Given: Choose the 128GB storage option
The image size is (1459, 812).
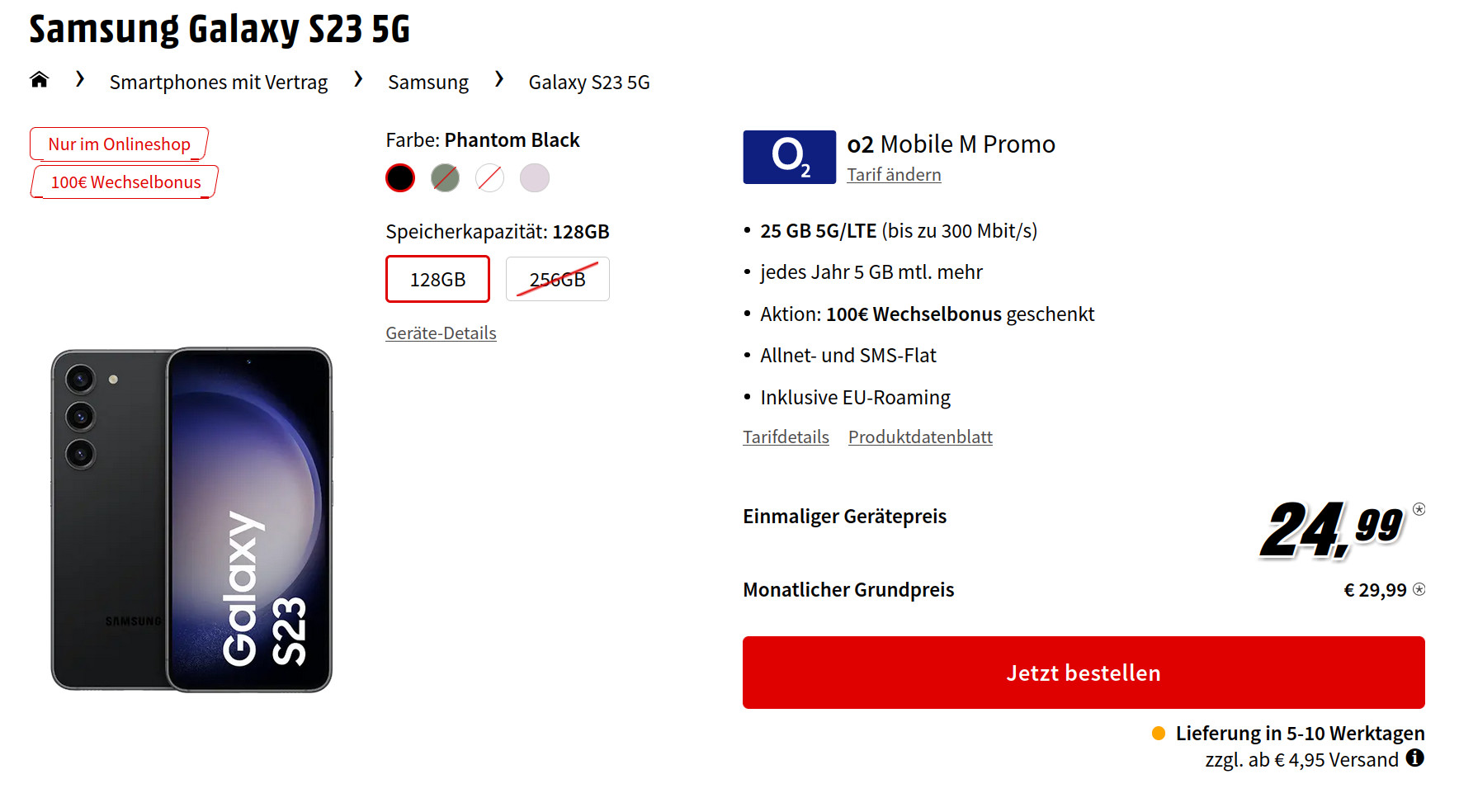Looking at the screenshot, I should (x=437, y=279).
